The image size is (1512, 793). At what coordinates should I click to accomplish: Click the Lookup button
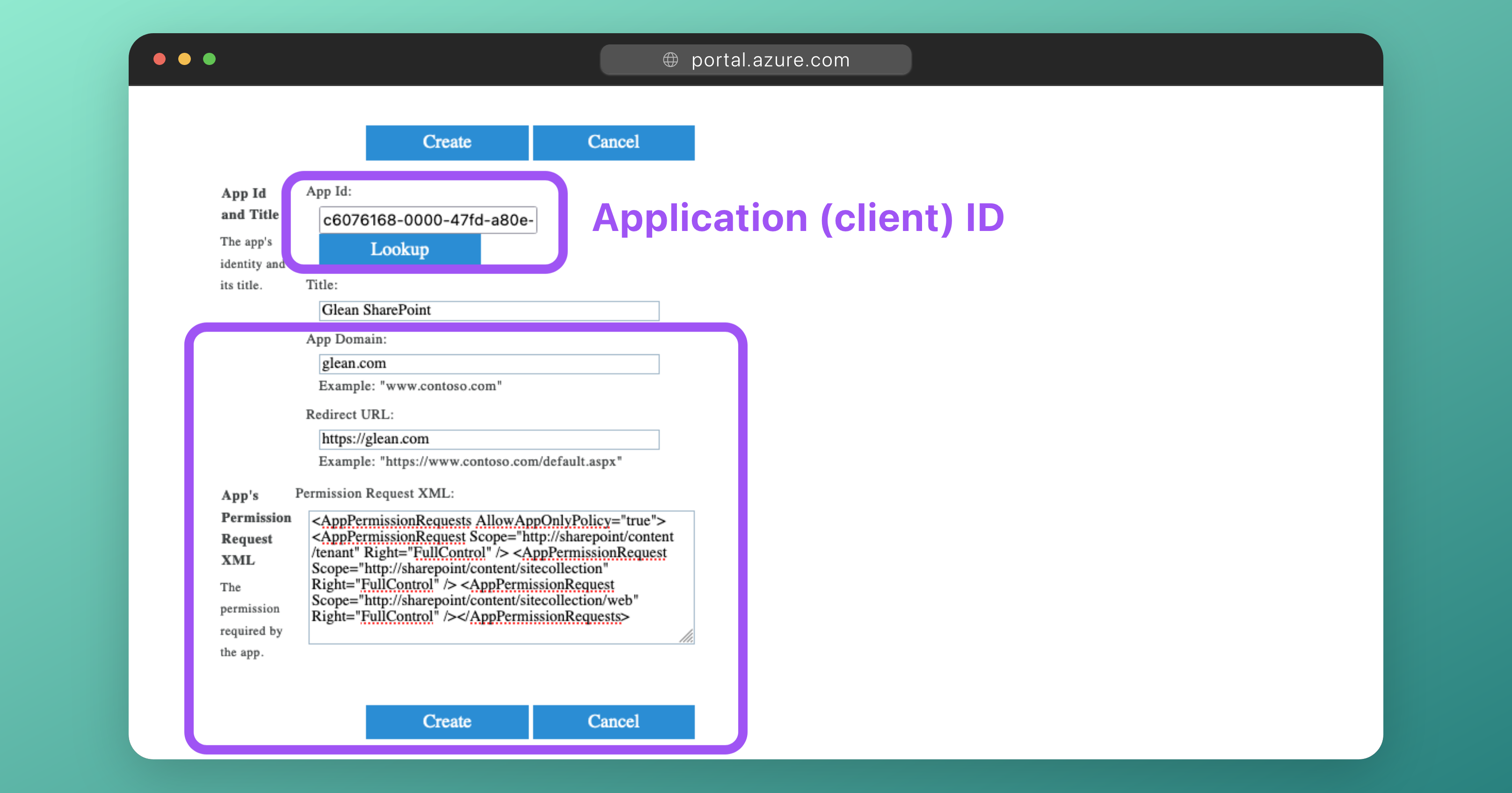[400, 249]
